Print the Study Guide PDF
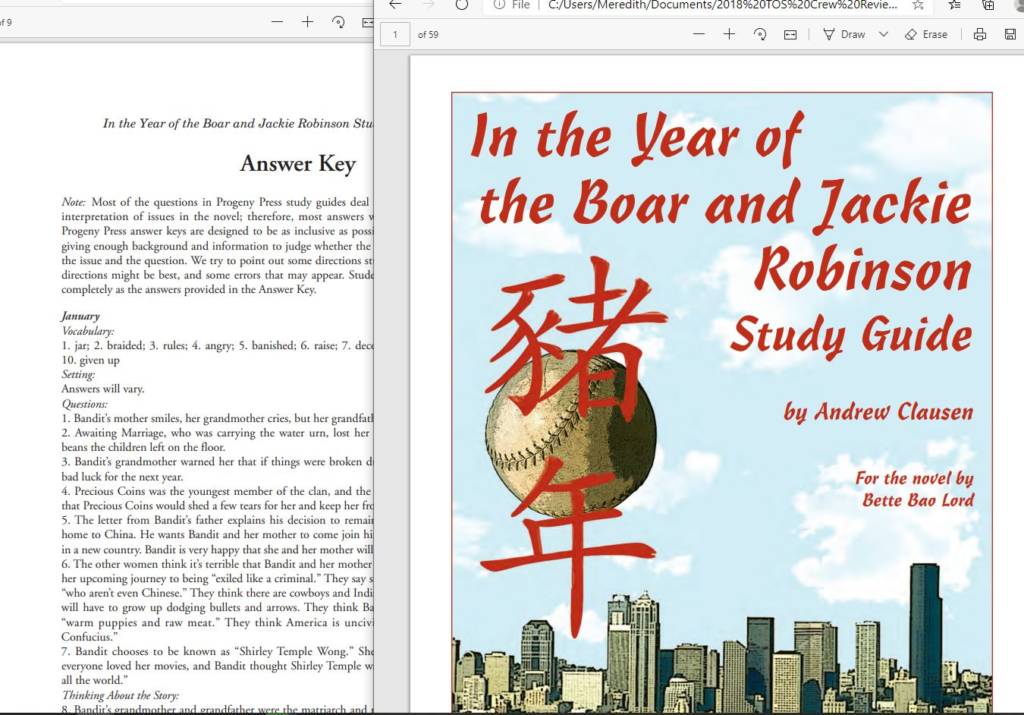The image size is (1024, 715). click(x=980, y=35)
